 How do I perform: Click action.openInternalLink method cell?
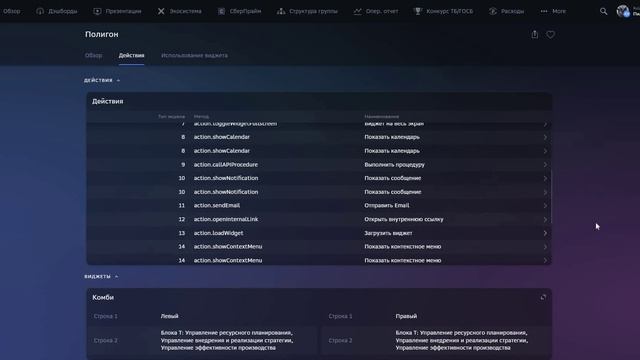[226, 220]
